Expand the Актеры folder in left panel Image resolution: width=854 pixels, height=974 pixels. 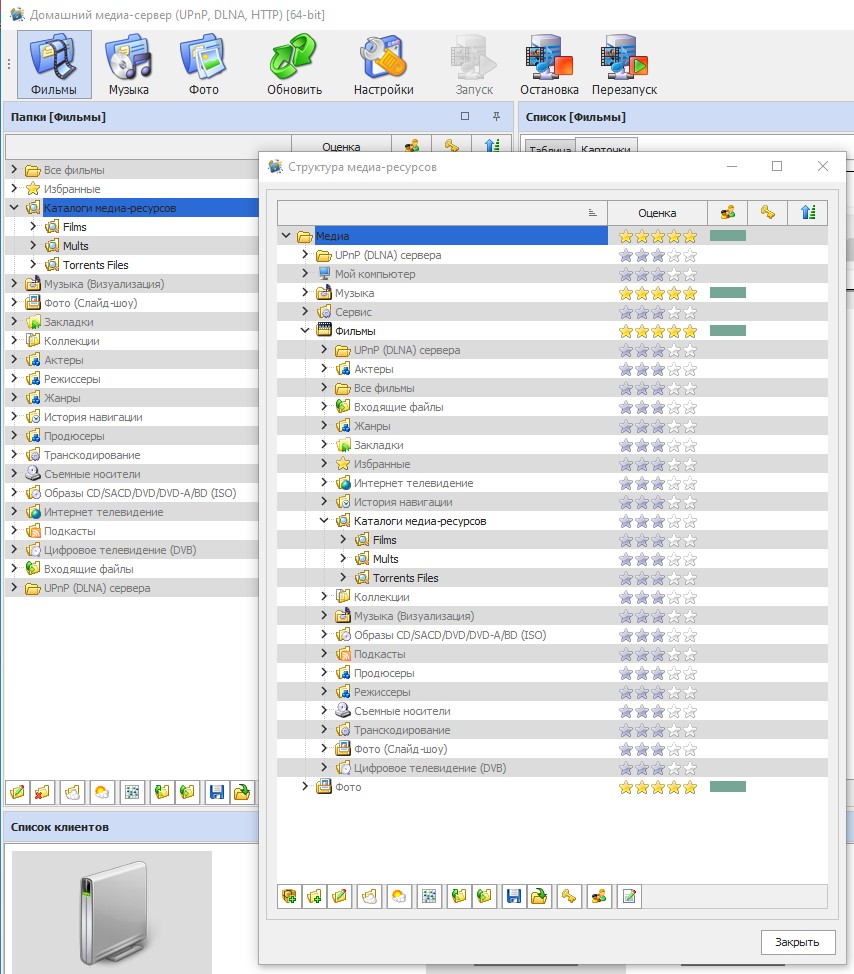[14, 360]
